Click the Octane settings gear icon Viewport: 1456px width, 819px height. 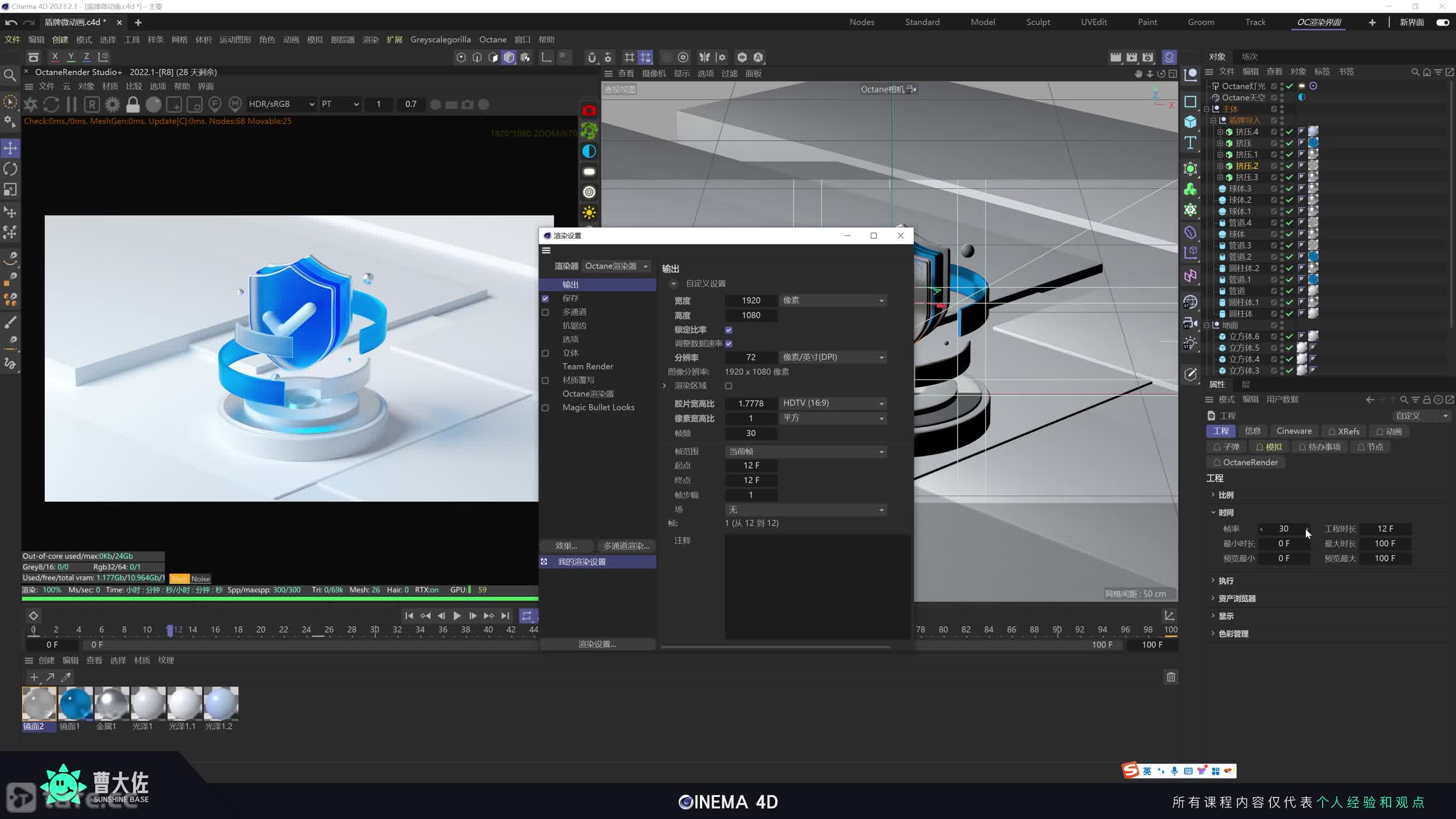[x=113, y=104]
